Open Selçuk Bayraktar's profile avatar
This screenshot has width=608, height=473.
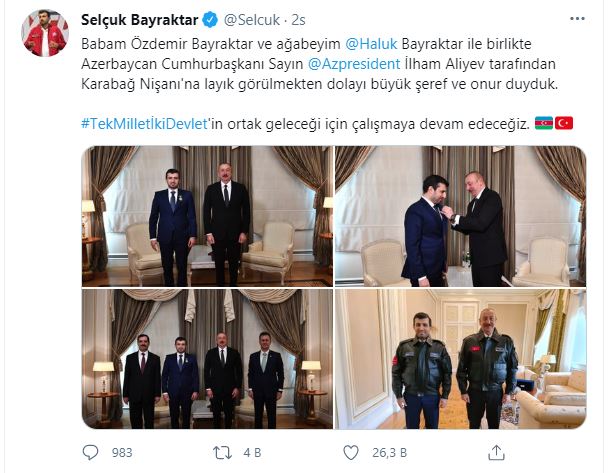coord(45,33)
